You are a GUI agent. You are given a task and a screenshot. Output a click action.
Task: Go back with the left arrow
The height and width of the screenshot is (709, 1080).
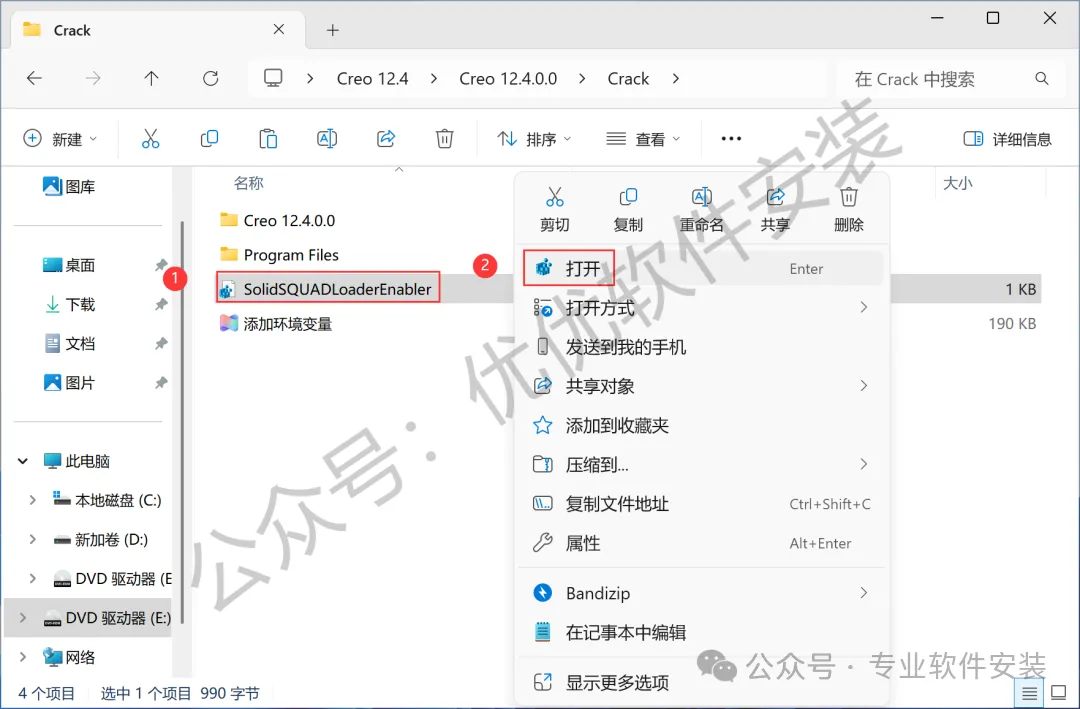[x=34, y=79]
